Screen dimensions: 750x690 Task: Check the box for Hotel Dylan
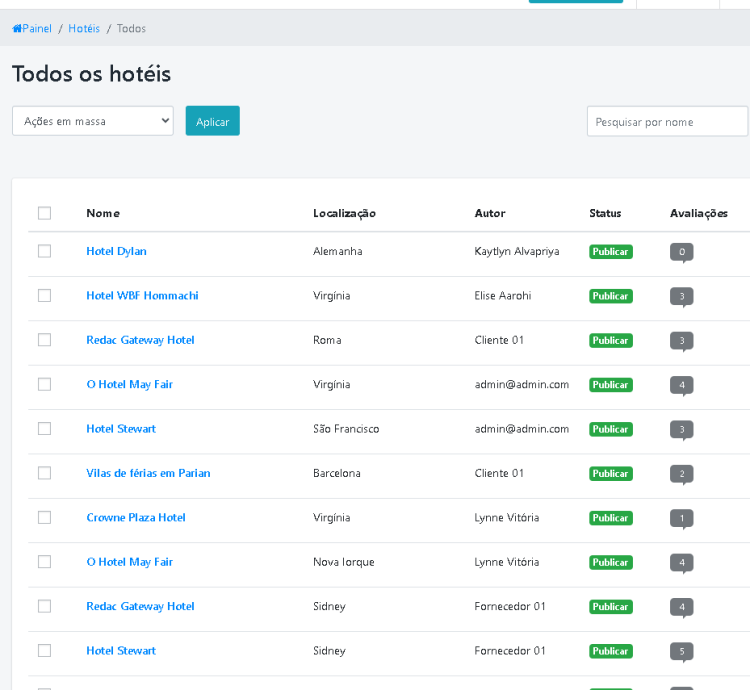(44, 251)
